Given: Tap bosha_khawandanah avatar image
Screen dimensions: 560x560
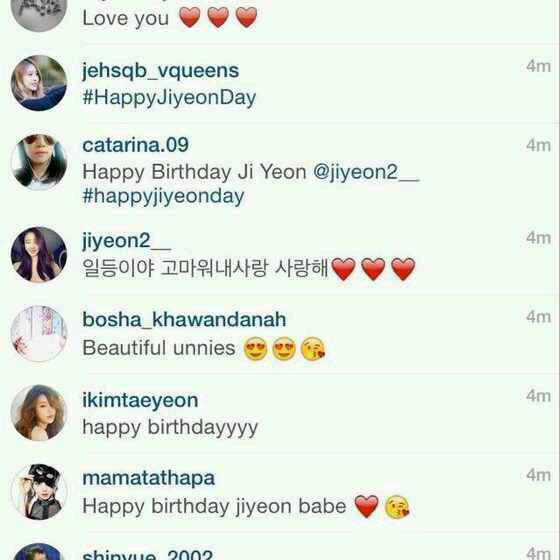Looking at the screenshot, I should (x=39, y=334).
